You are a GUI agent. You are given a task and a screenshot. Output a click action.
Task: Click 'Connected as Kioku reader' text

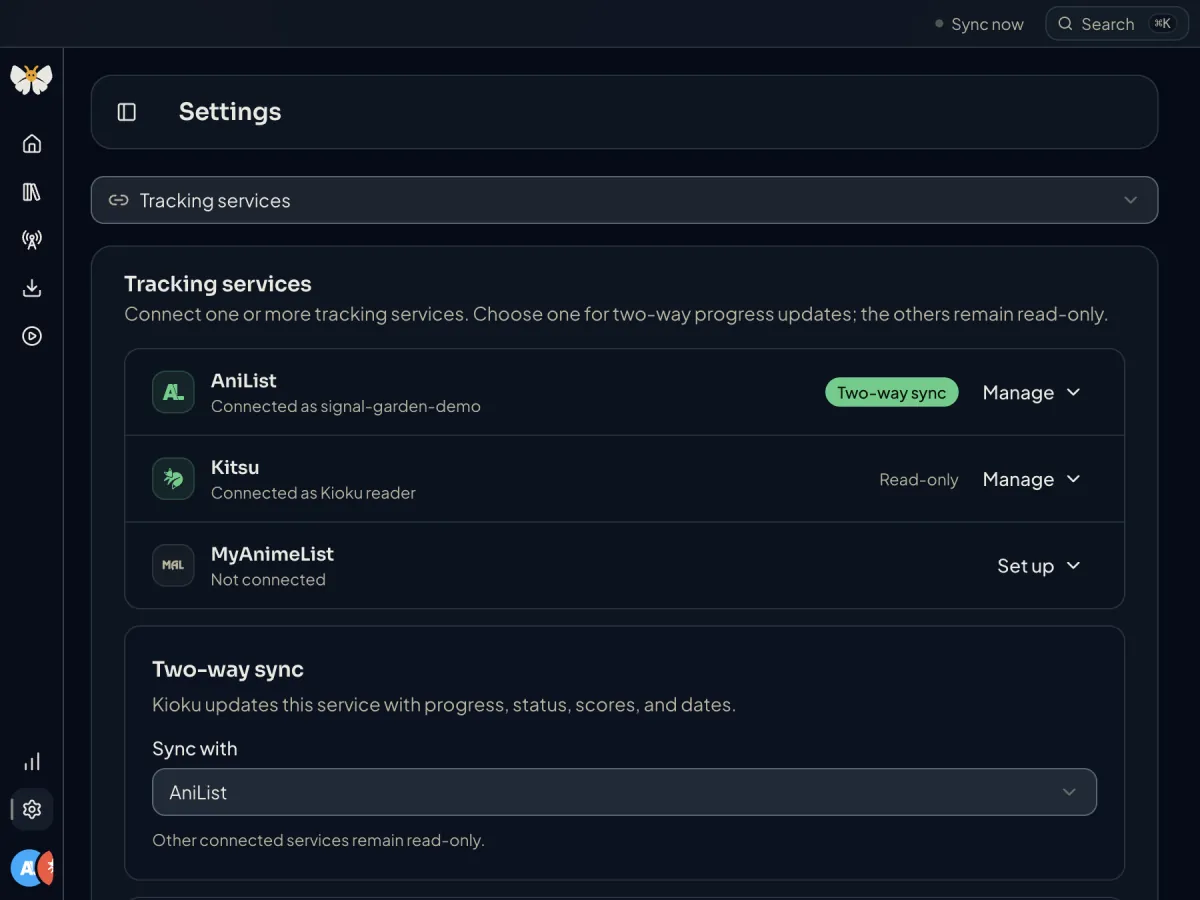[313, 493]
